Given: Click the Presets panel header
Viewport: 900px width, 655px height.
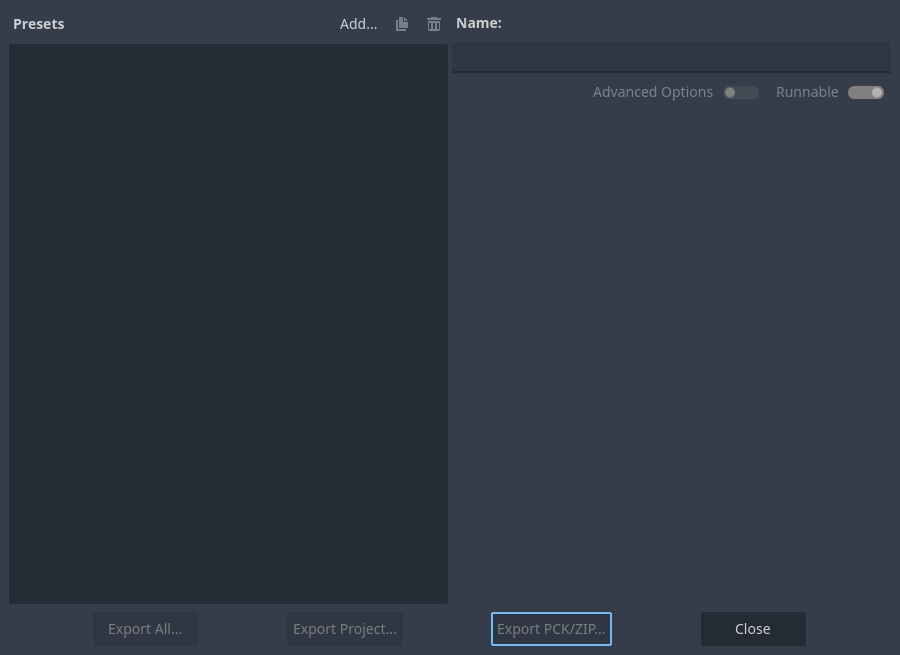Looking at the screenshot, I should tap(38, 23).
